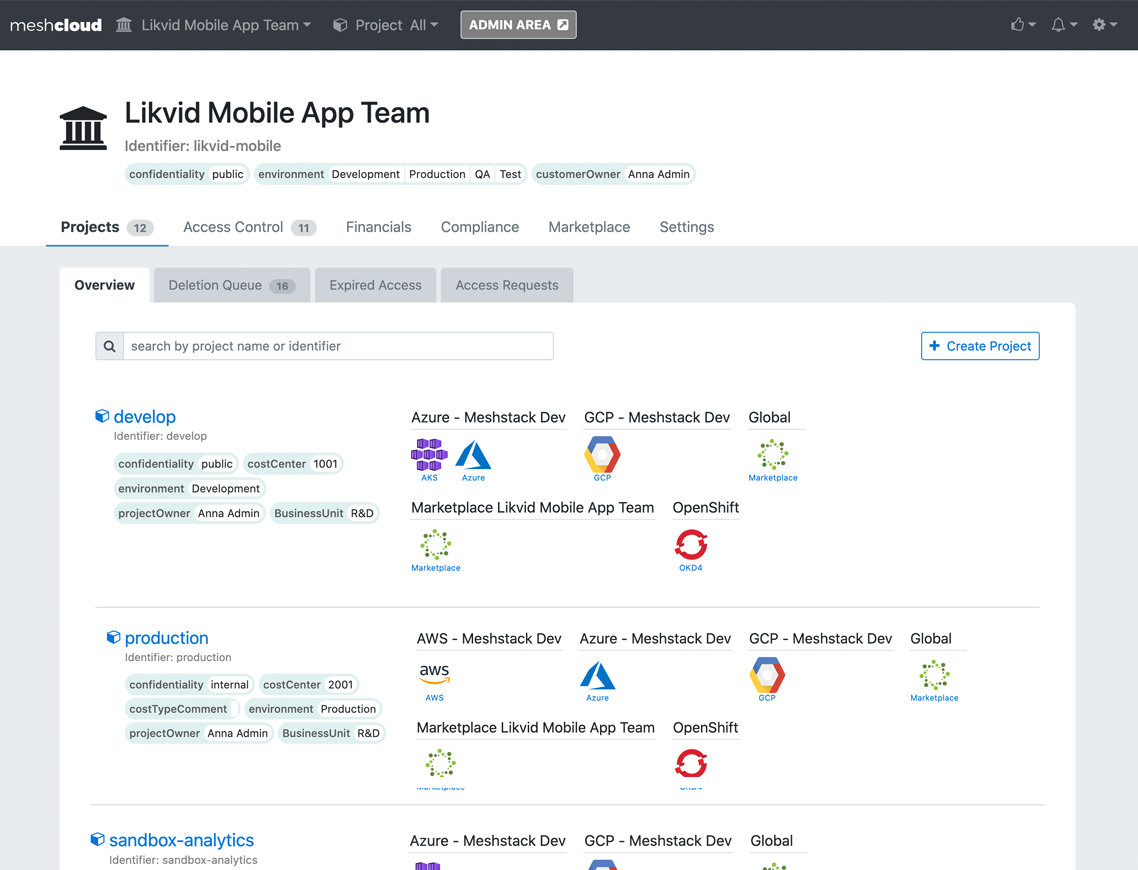Open the Project All dropdown
Image resolution: width=1138 pixels, height=870 pixels.
pos(394,25)
